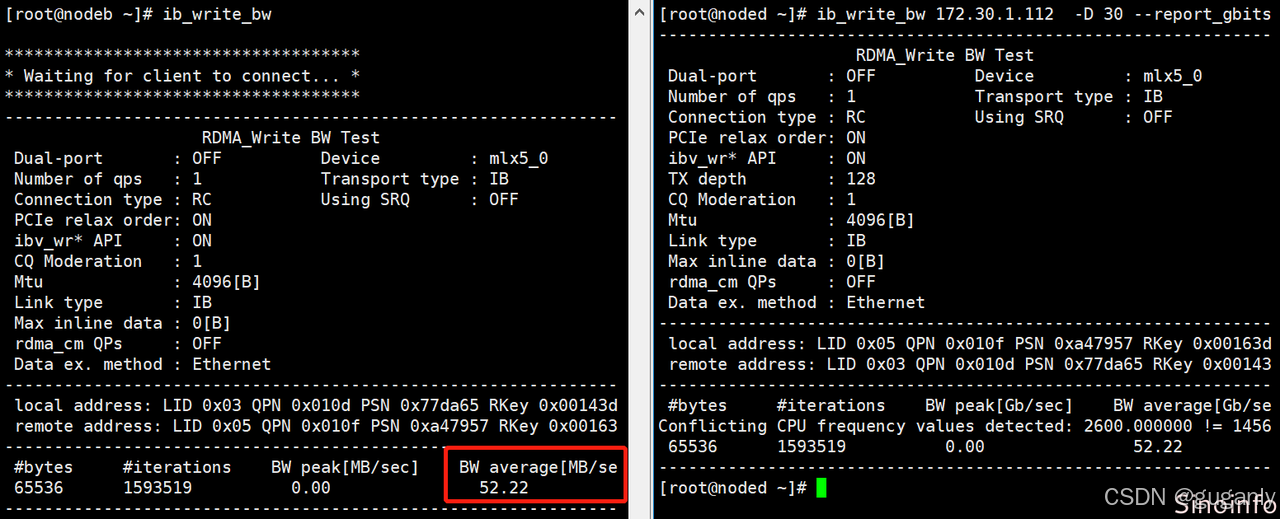Select 65536 bytes value in noded terminal

(x=693, y=446)
